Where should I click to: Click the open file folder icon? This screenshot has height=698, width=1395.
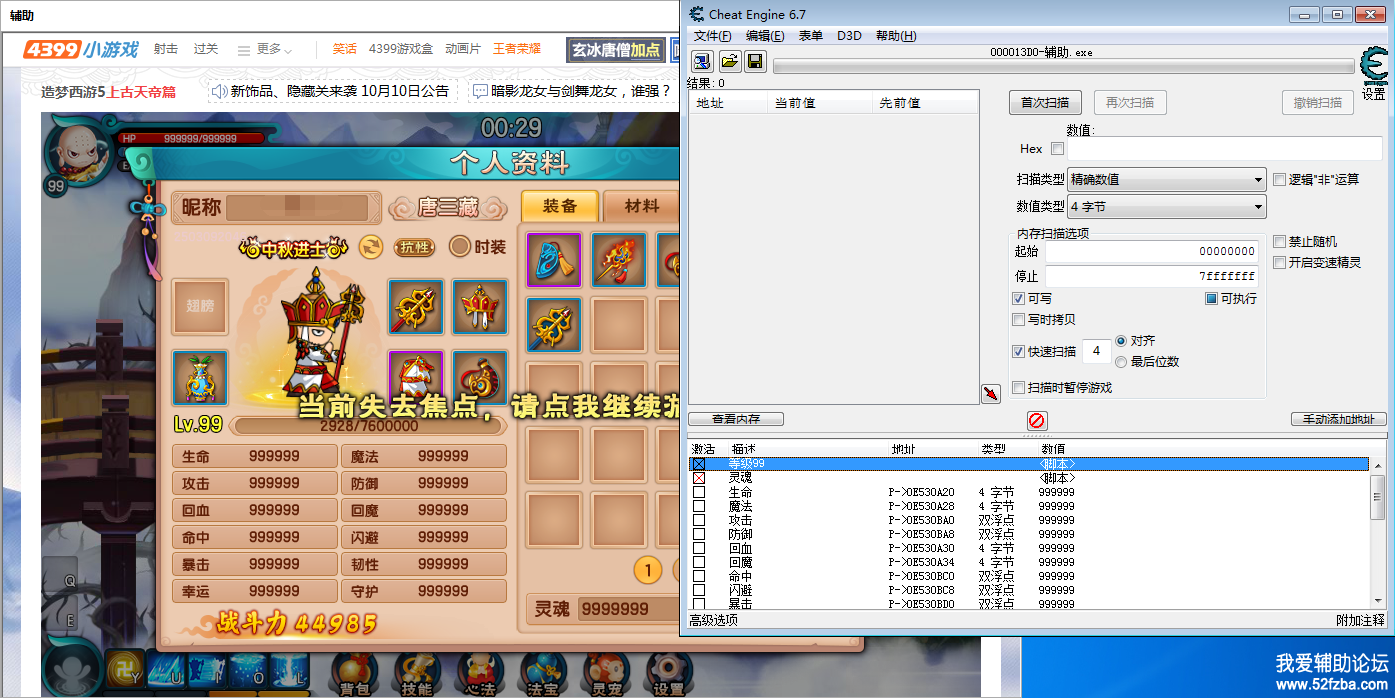[x=730, y=62]
